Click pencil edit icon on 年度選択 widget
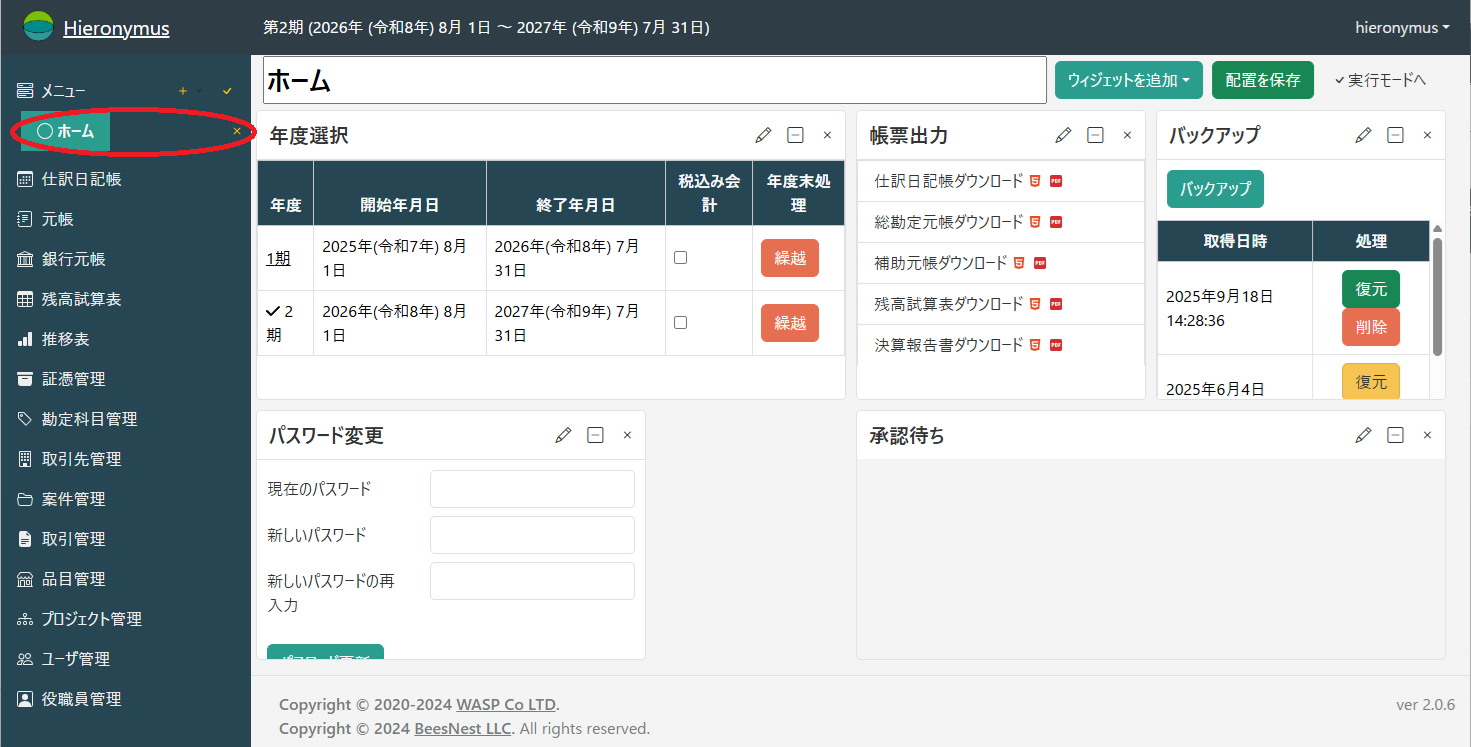 tap(763, 135)
